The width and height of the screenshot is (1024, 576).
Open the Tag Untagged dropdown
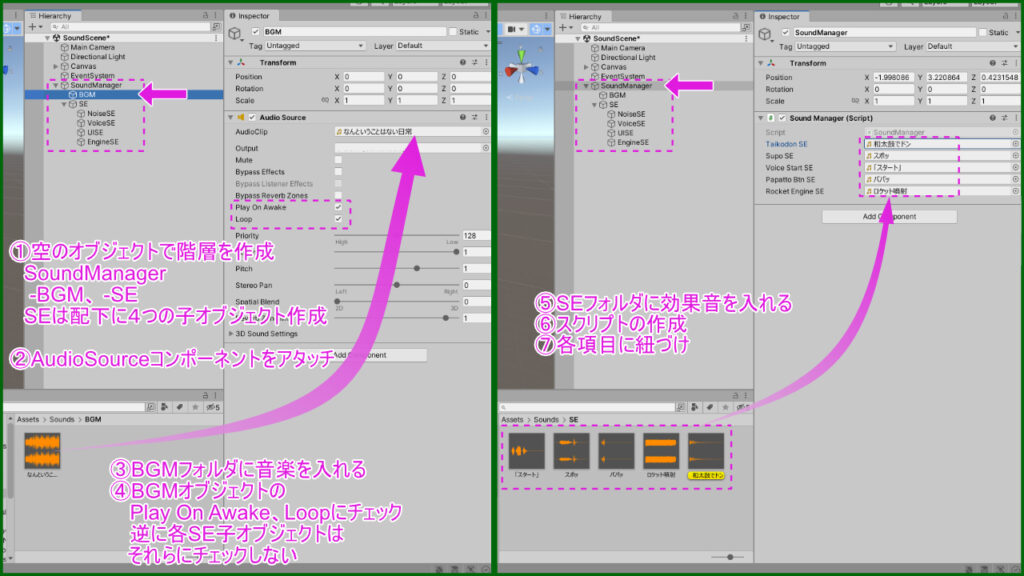point(314,46)
